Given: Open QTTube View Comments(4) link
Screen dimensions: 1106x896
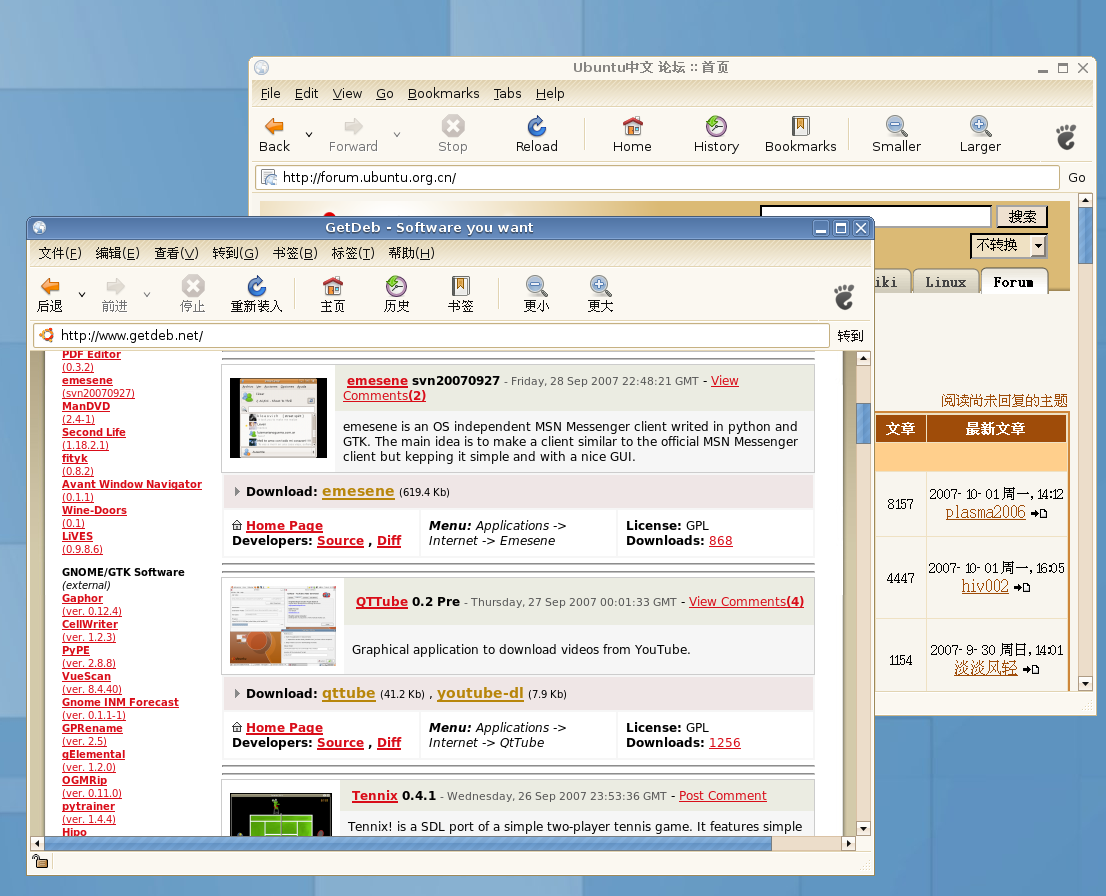Looking at the screenshot, I should (746, 602).
